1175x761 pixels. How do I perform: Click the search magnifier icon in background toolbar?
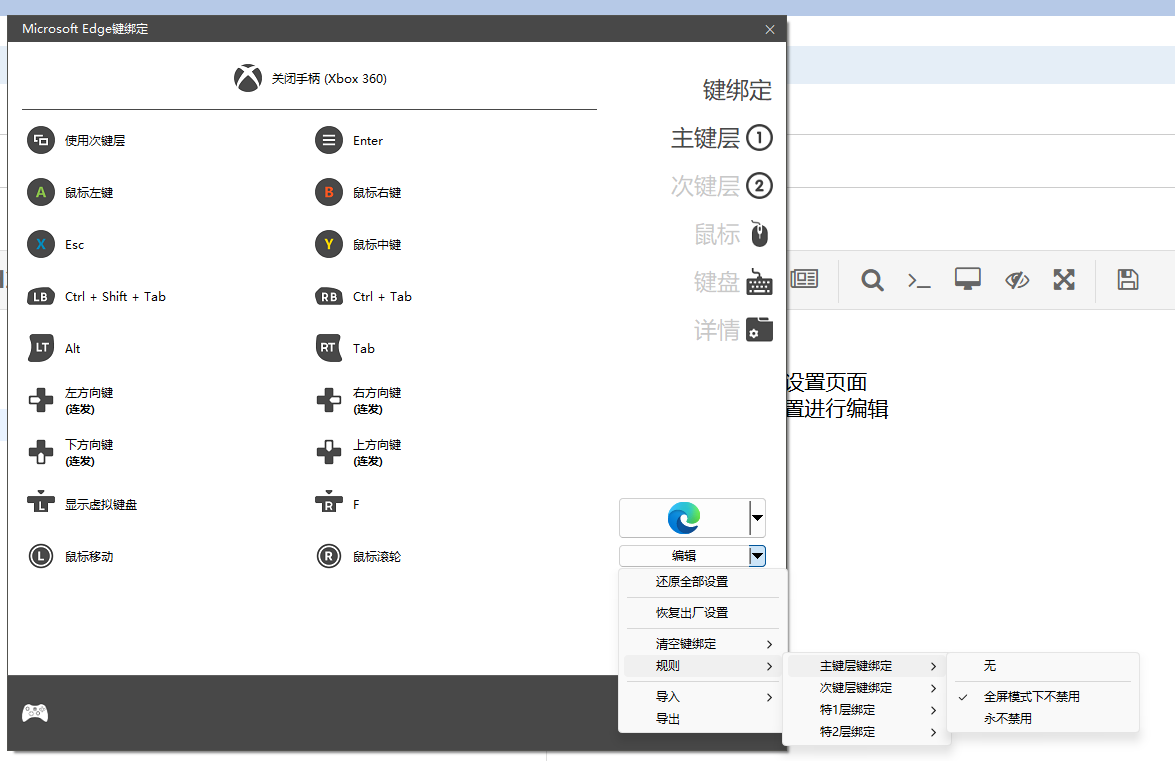click(x=872, y=280)
